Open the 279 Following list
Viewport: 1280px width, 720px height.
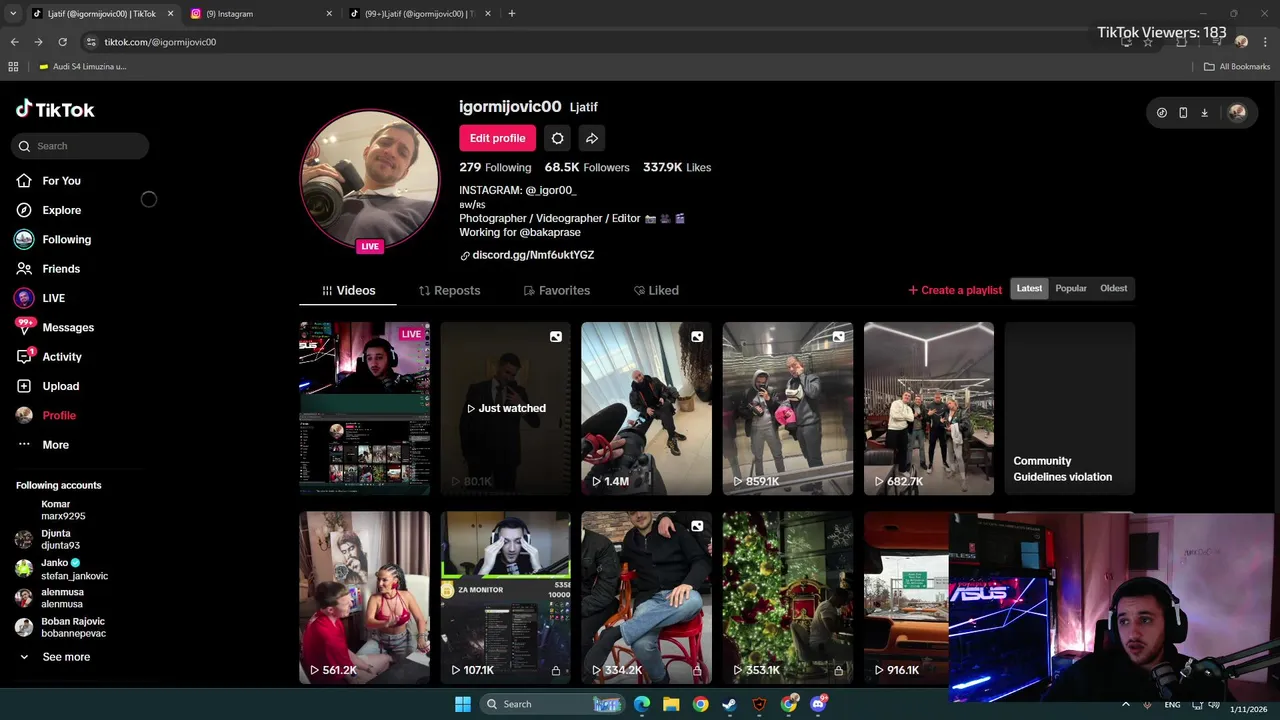[495, 168]
